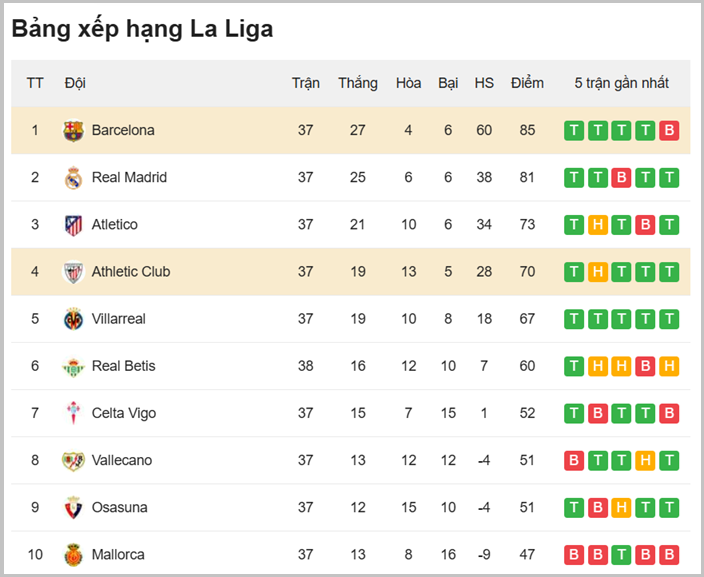Screen dimensions: 704x577
Task: Click Real Madrid's red B loss badge
Action: point(621,178)
